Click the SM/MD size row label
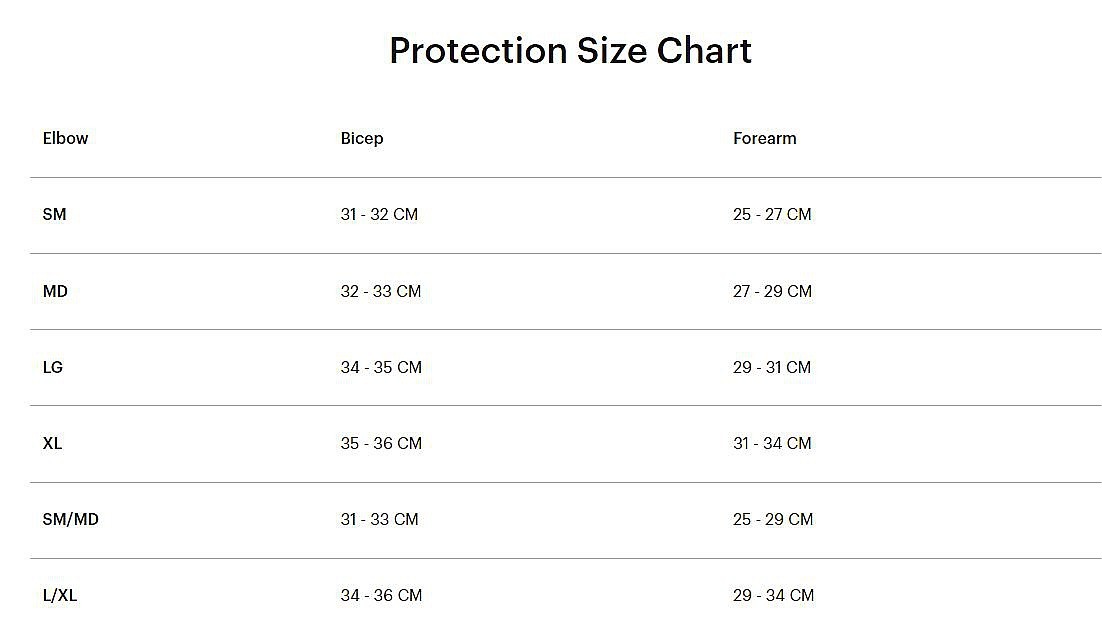The image size is (1102, 638). point(70,519)
